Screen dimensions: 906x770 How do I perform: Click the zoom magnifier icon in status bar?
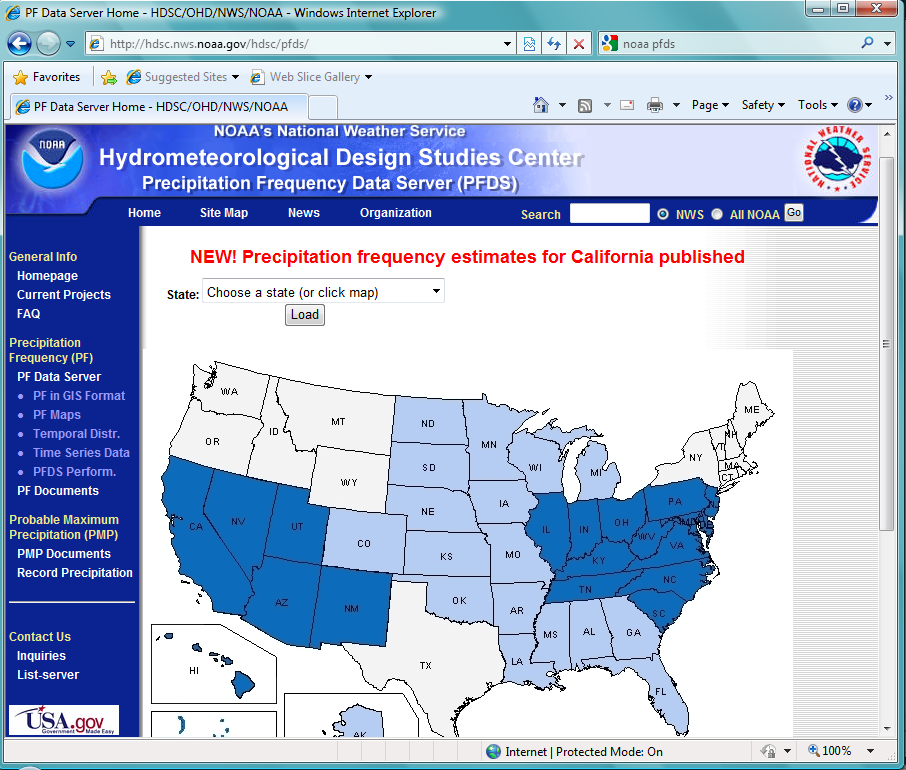tap(814, 750)
